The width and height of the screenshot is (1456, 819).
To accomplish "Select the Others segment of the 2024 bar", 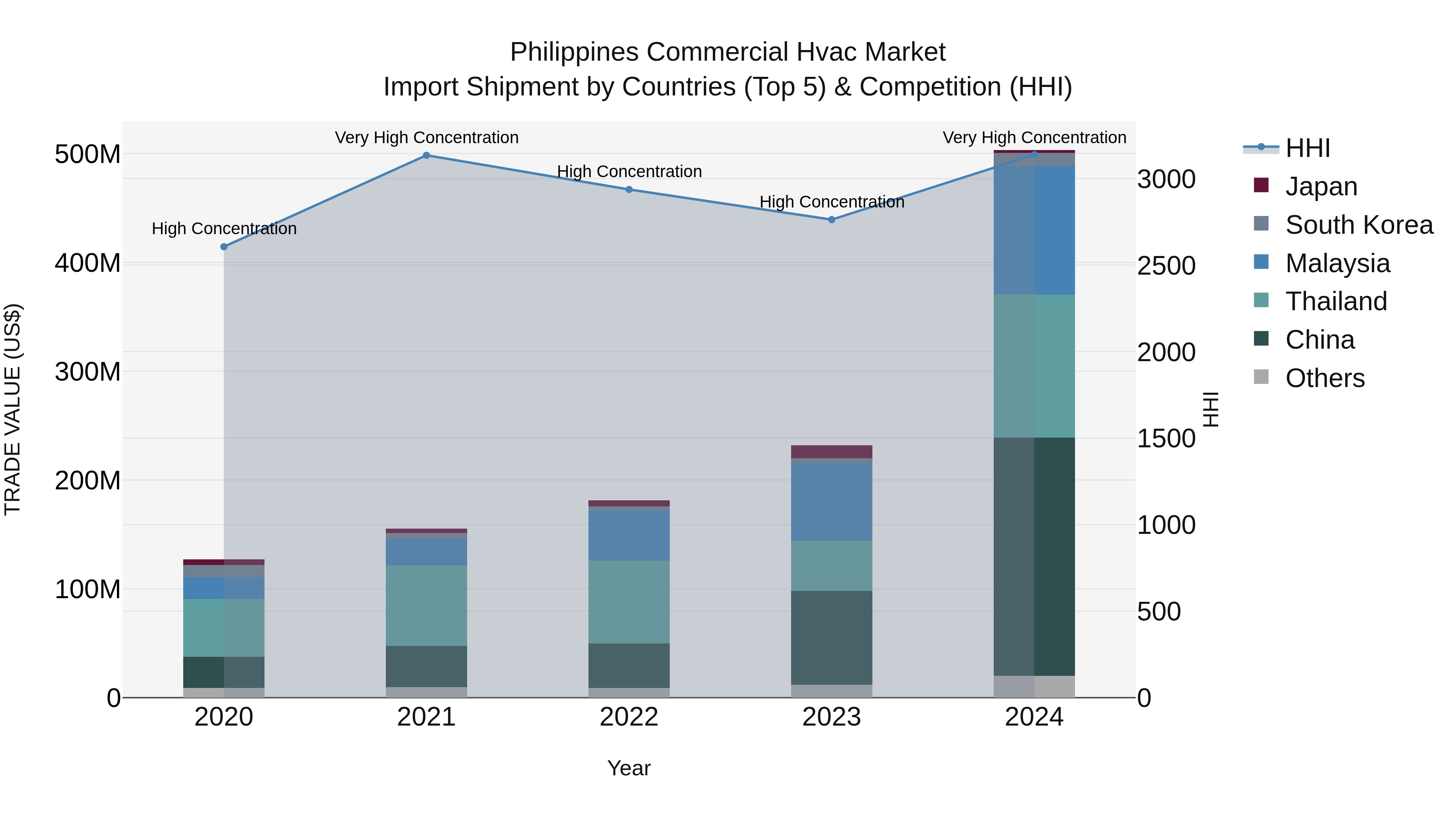I will pos(1034,687).
